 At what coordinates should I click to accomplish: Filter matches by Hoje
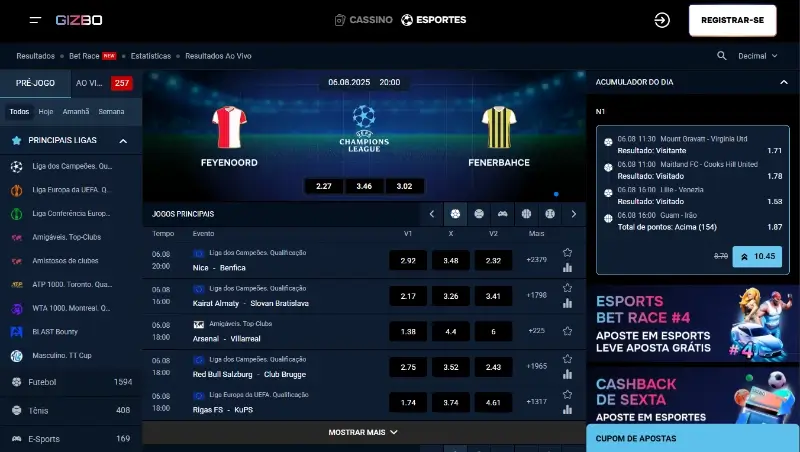click(x=46, y=112)
